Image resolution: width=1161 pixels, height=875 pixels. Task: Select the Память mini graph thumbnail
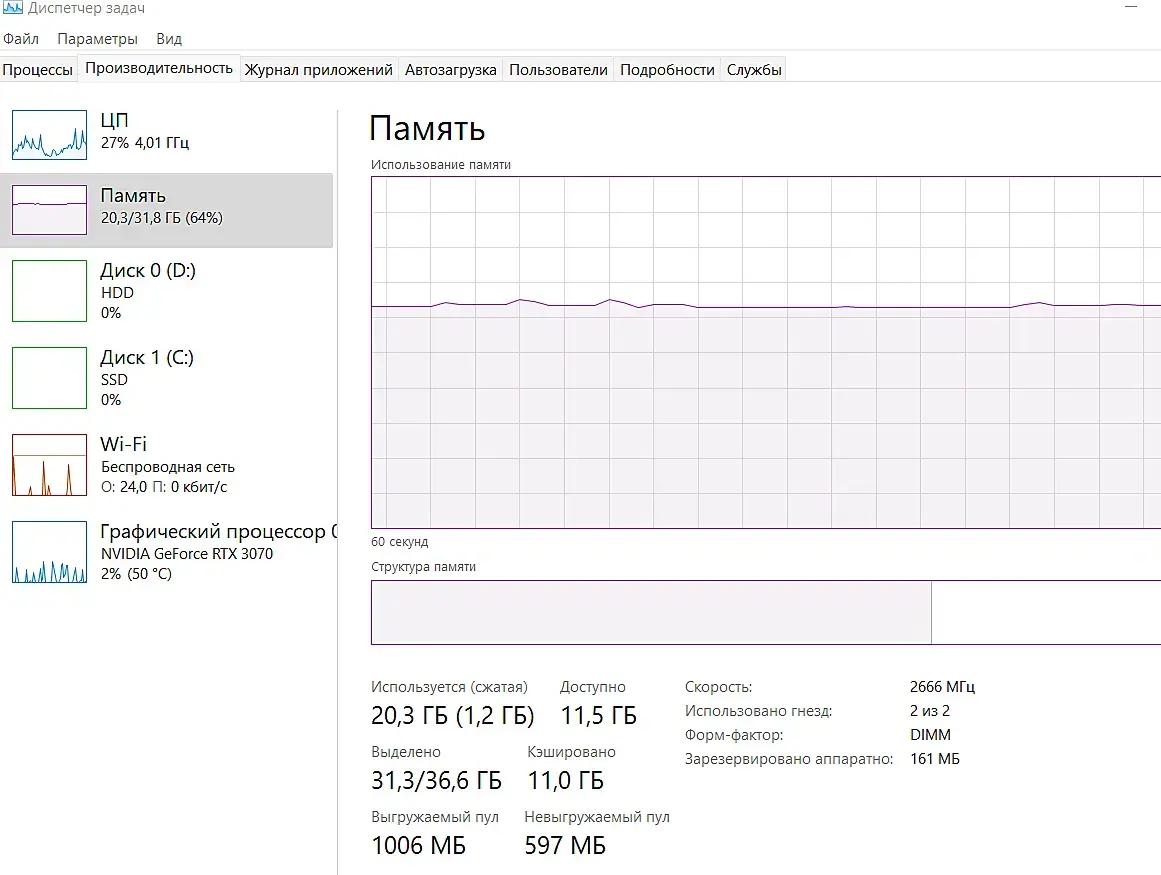click(x=49, y=210)
